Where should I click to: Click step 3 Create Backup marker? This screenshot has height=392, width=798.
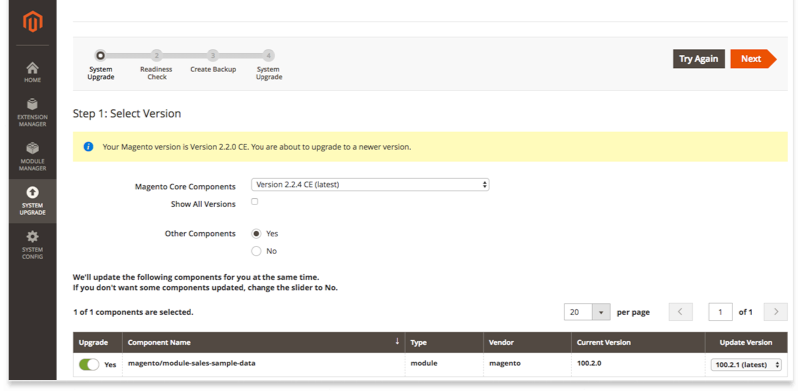pyautogui.click(x=213, y=55)
